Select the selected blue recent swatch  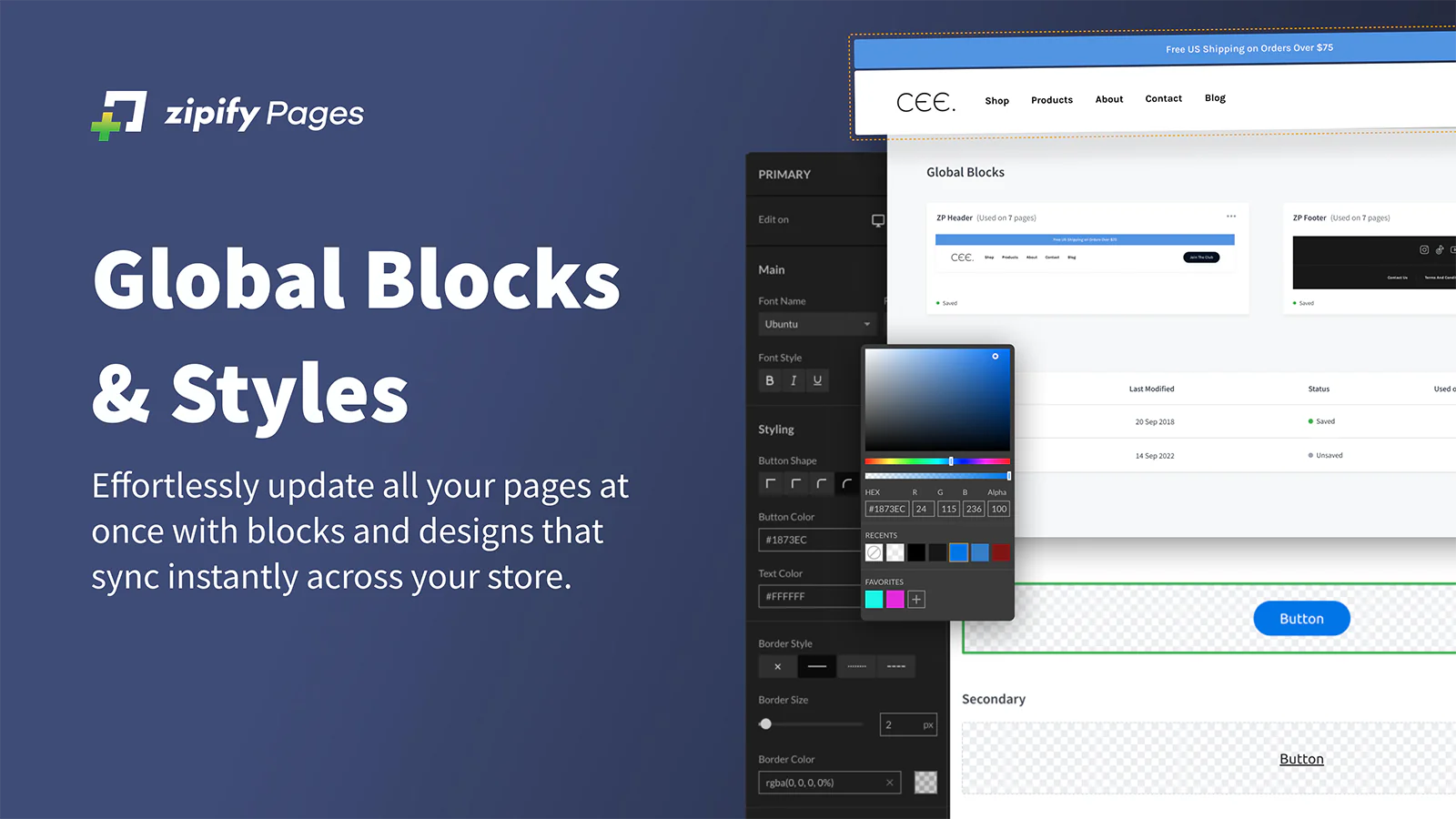tap(959, 552)
